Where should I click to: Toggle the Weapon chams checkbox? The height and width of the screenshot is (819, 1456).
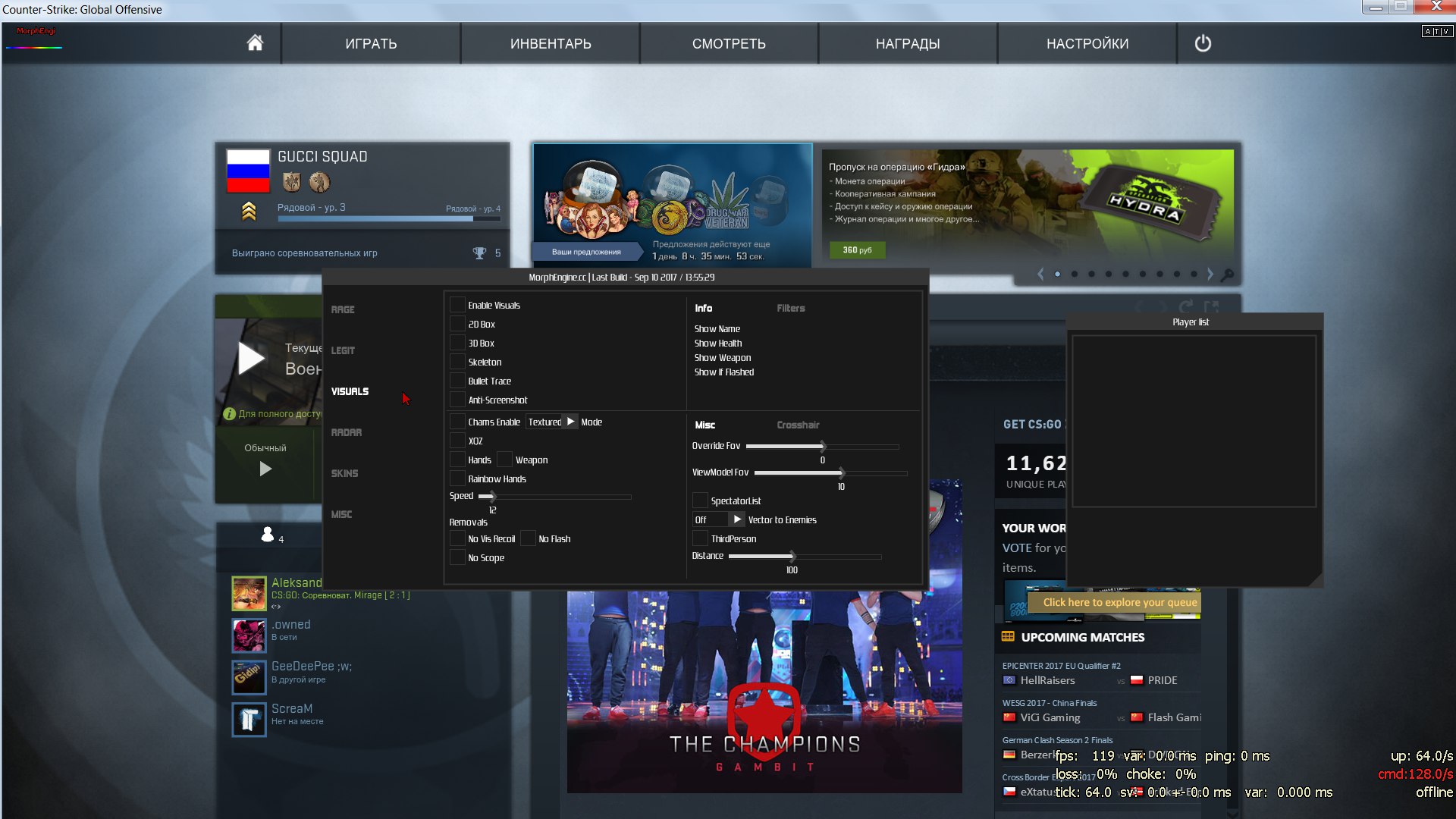pyautogui.click(x=505, y=460)
